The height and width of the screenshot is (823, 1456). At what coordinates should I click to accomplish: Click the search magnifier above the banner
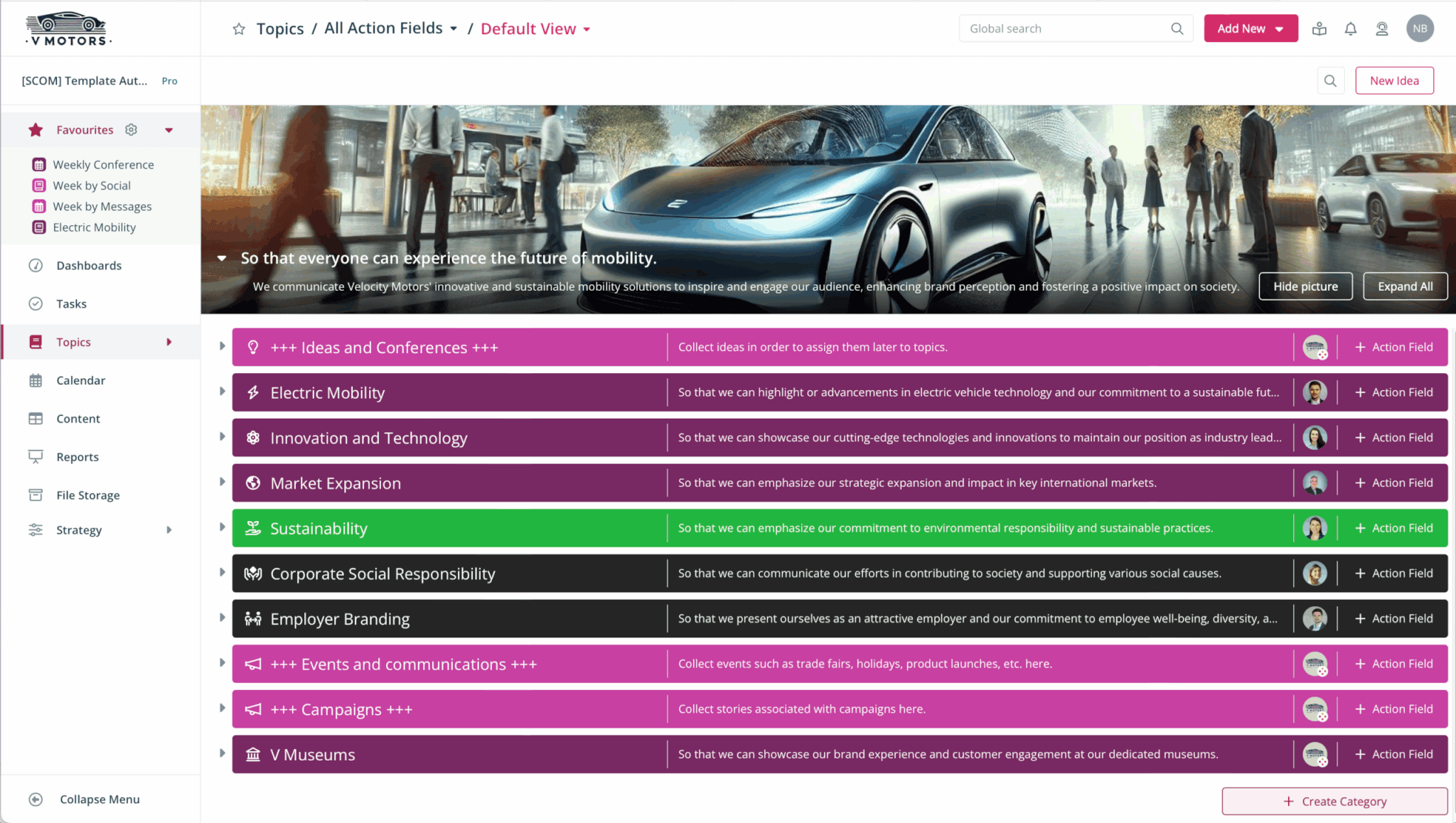coord(1330,80)
